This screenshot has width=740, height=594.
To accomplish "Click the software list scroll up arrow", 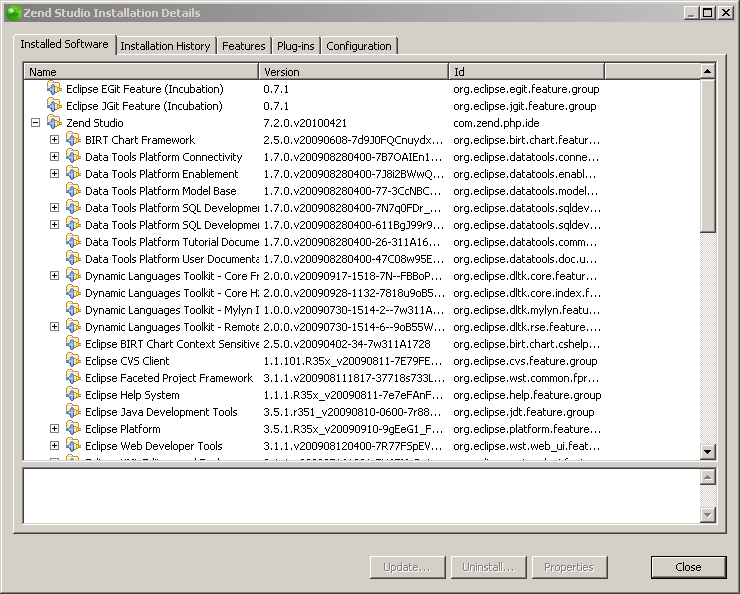I will pos(707,71).
